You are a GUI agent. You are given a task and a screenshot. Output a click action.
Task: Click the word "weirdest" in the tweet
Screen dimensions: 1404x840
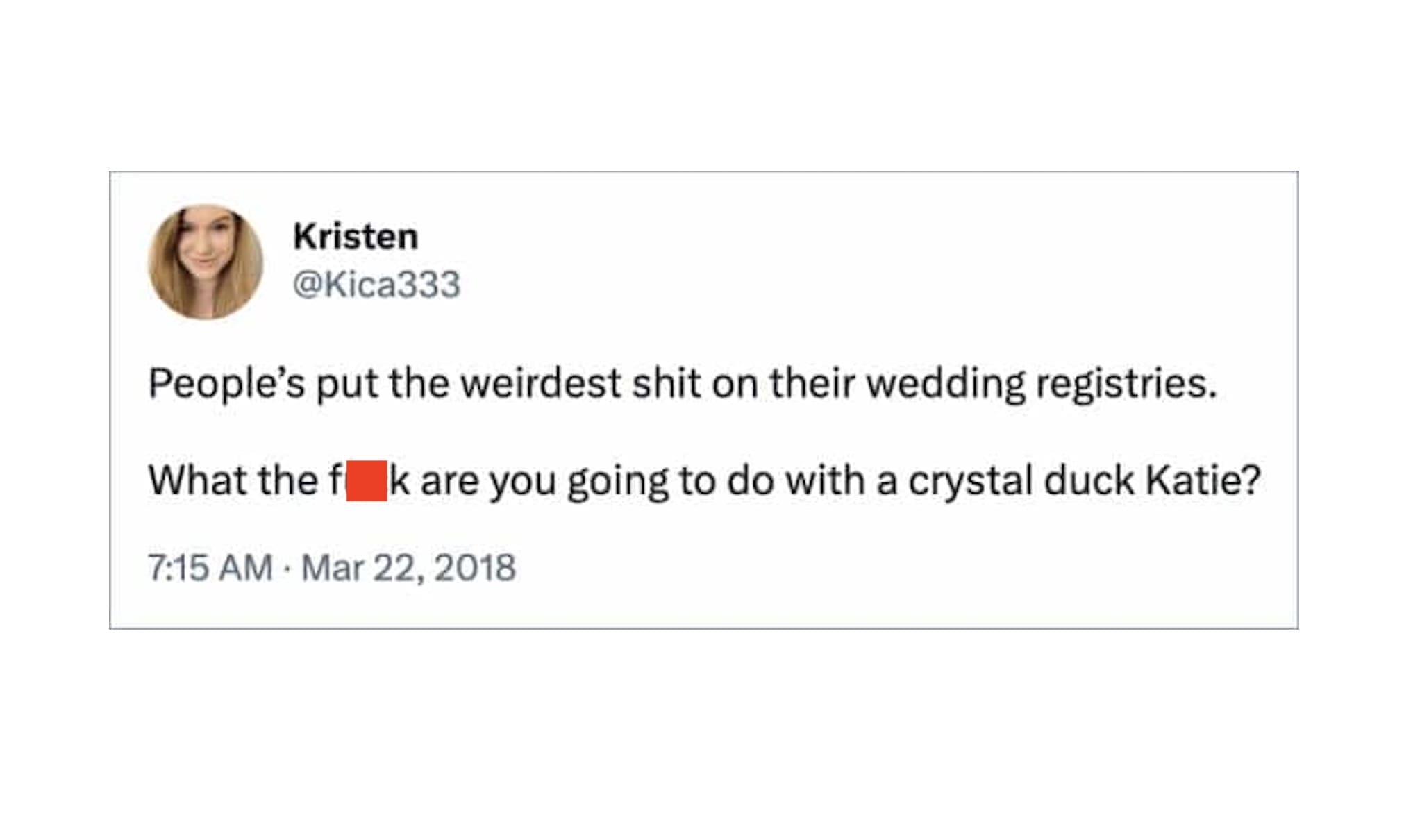541,383
